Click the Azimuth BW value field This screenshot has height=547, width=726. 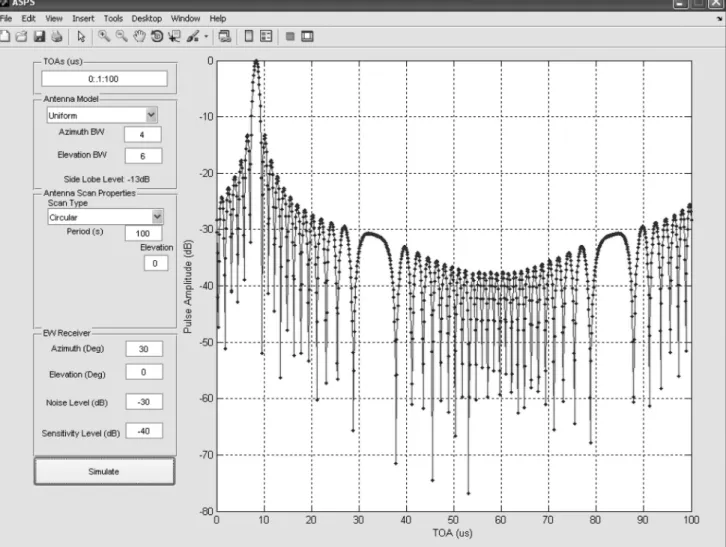click(143, 134)
